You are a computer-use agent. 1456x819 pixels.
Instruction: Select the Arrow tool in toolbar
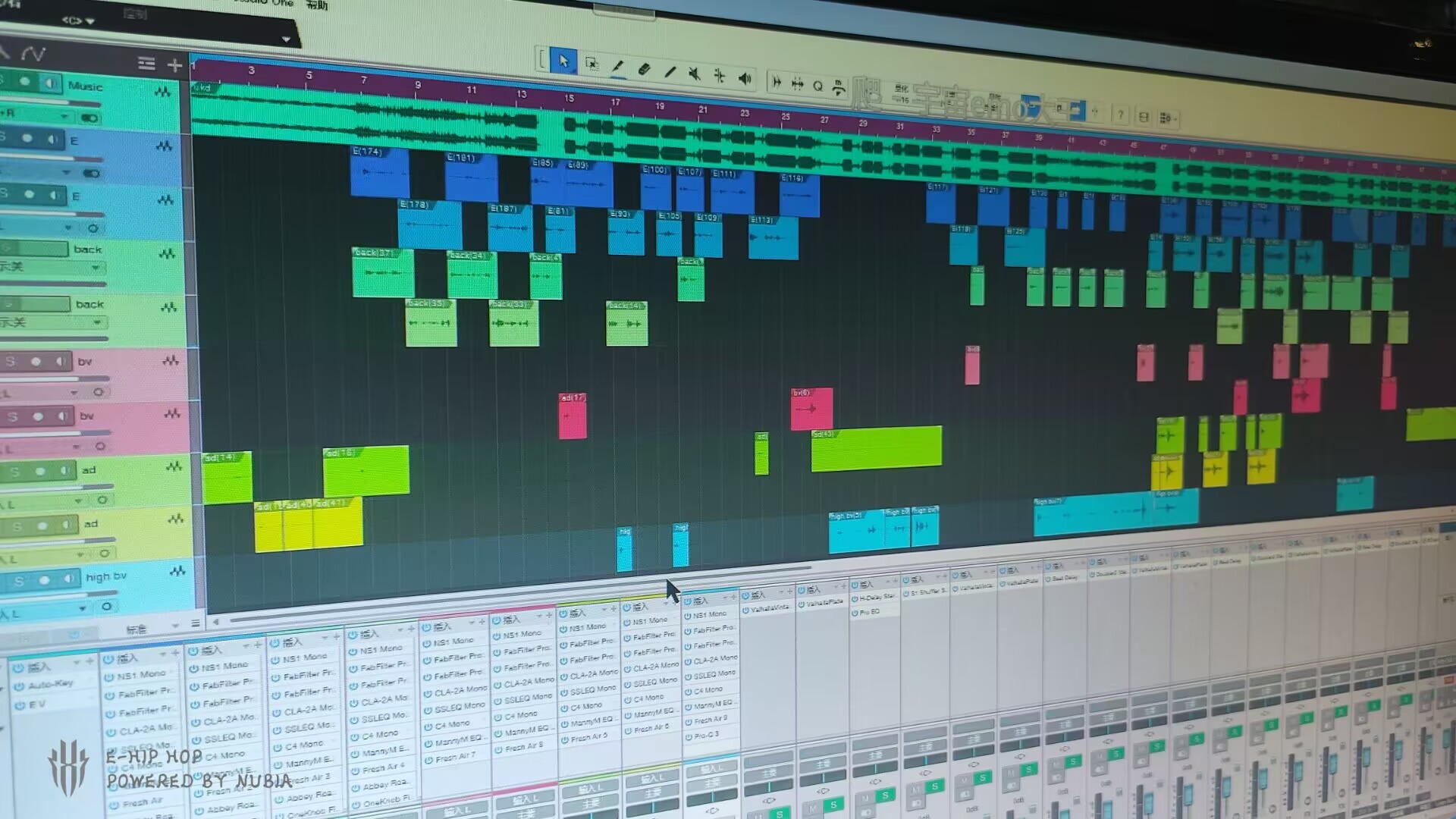pyautogui.click(x=563, y=61)
